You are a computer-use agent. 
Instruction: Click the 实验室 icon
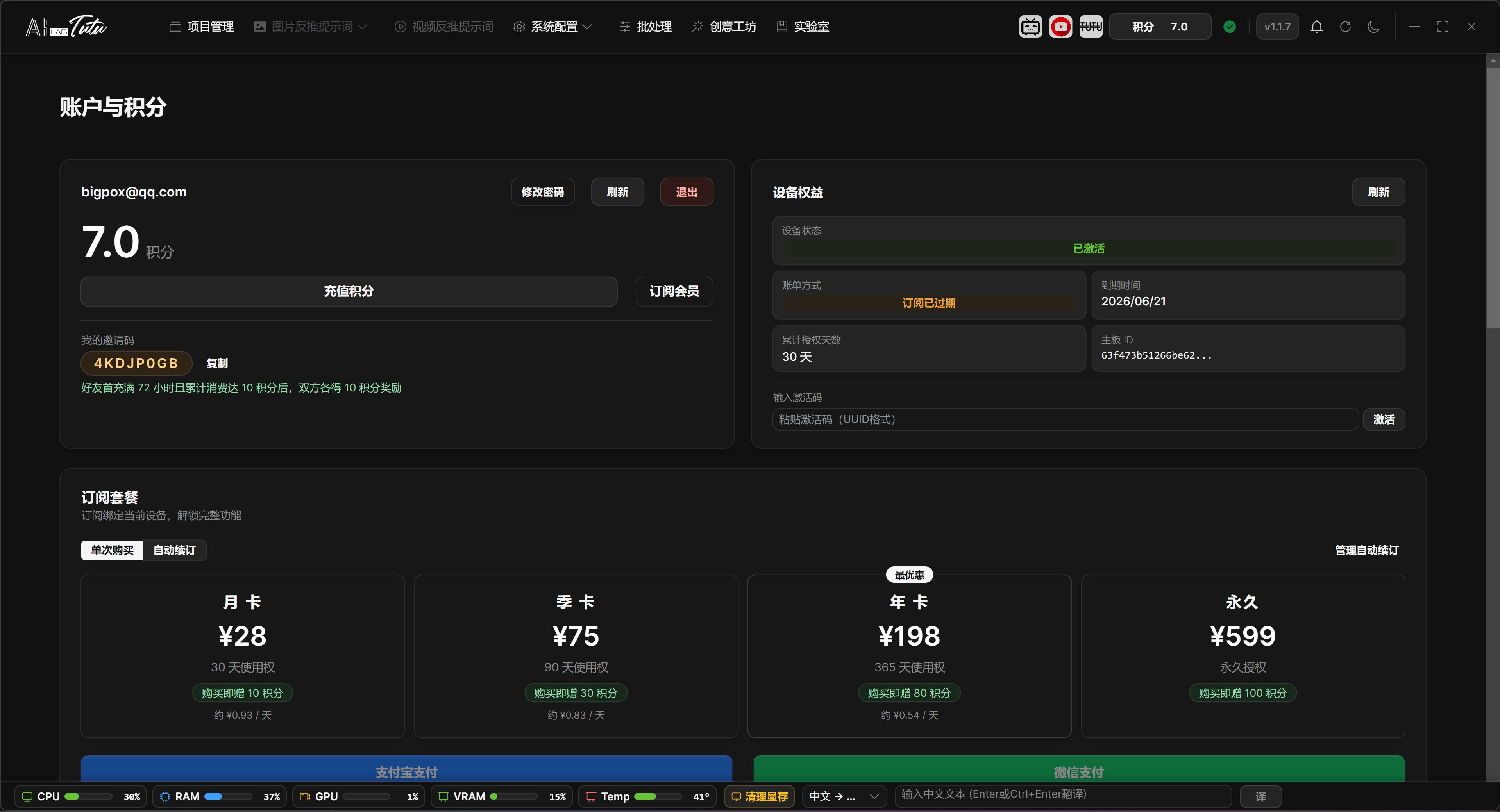782,27
